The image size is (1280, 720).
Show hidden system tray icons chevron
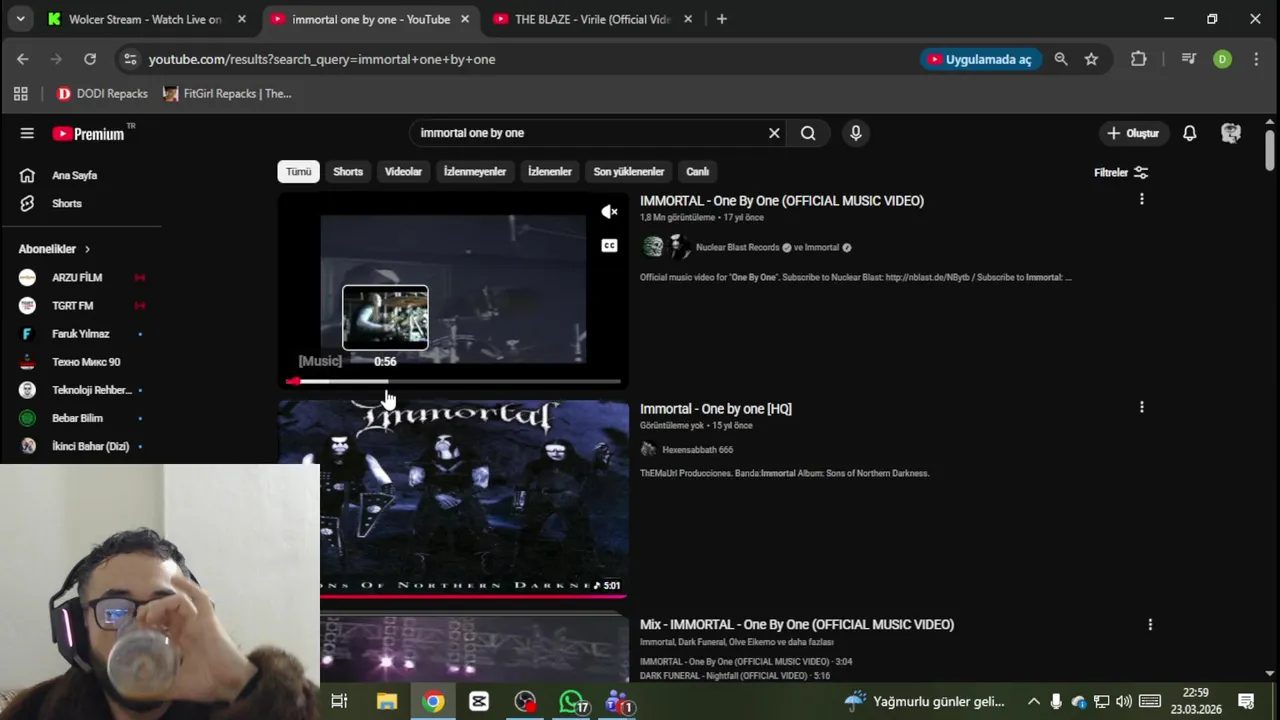point(1033,702)
